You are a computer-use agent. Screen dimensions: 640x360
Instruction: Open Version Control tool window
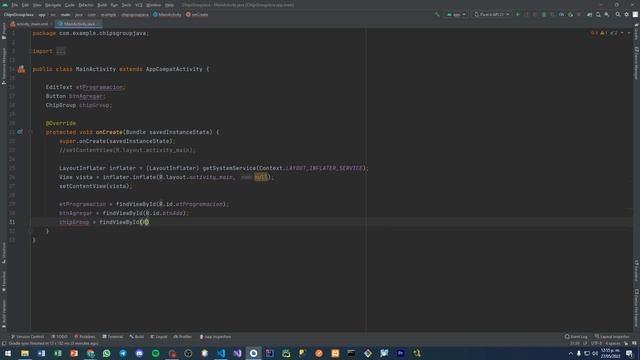(28, 337)
